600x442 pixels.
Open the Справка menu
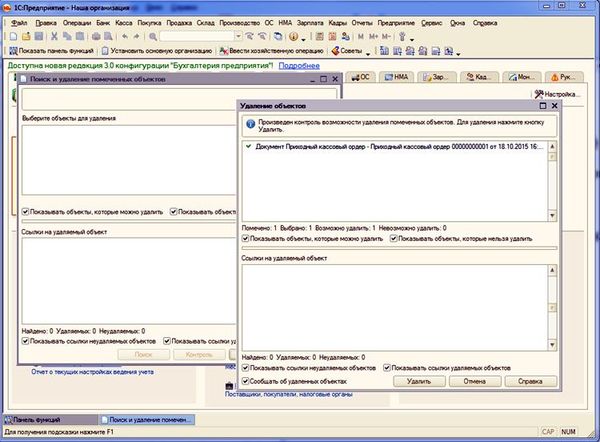coord(485,23)
